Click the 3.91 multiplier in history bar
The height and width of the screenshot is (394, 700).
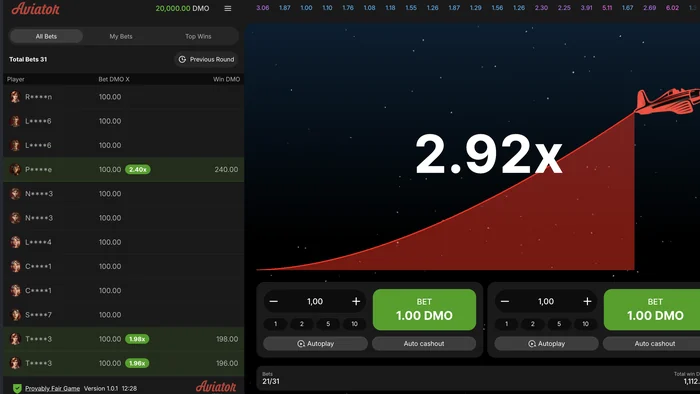point(586,8)
